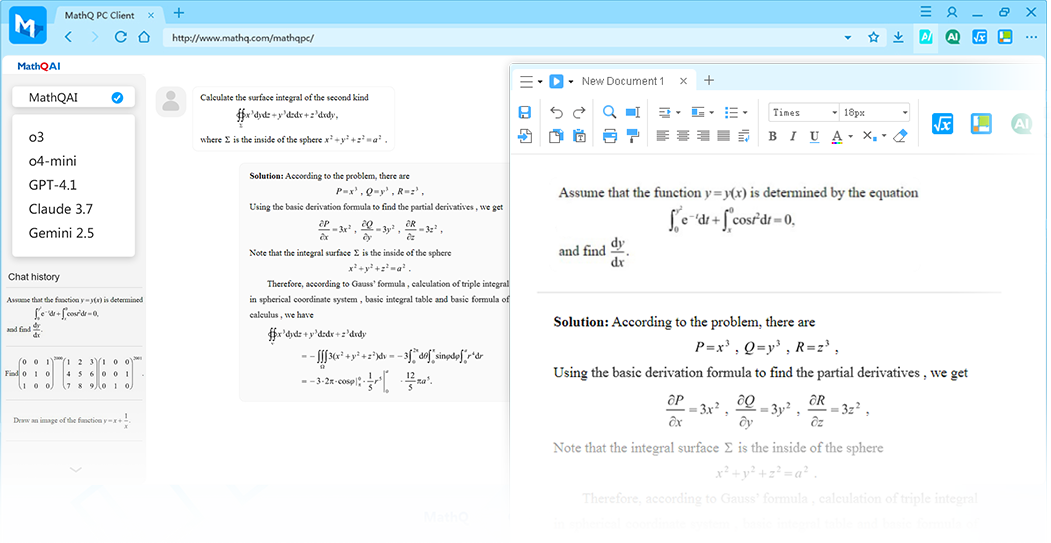Image resolution: width=1051 pixels, height=543 pixels.
Task: Select the New Document 1 tab
Action: 623,81
